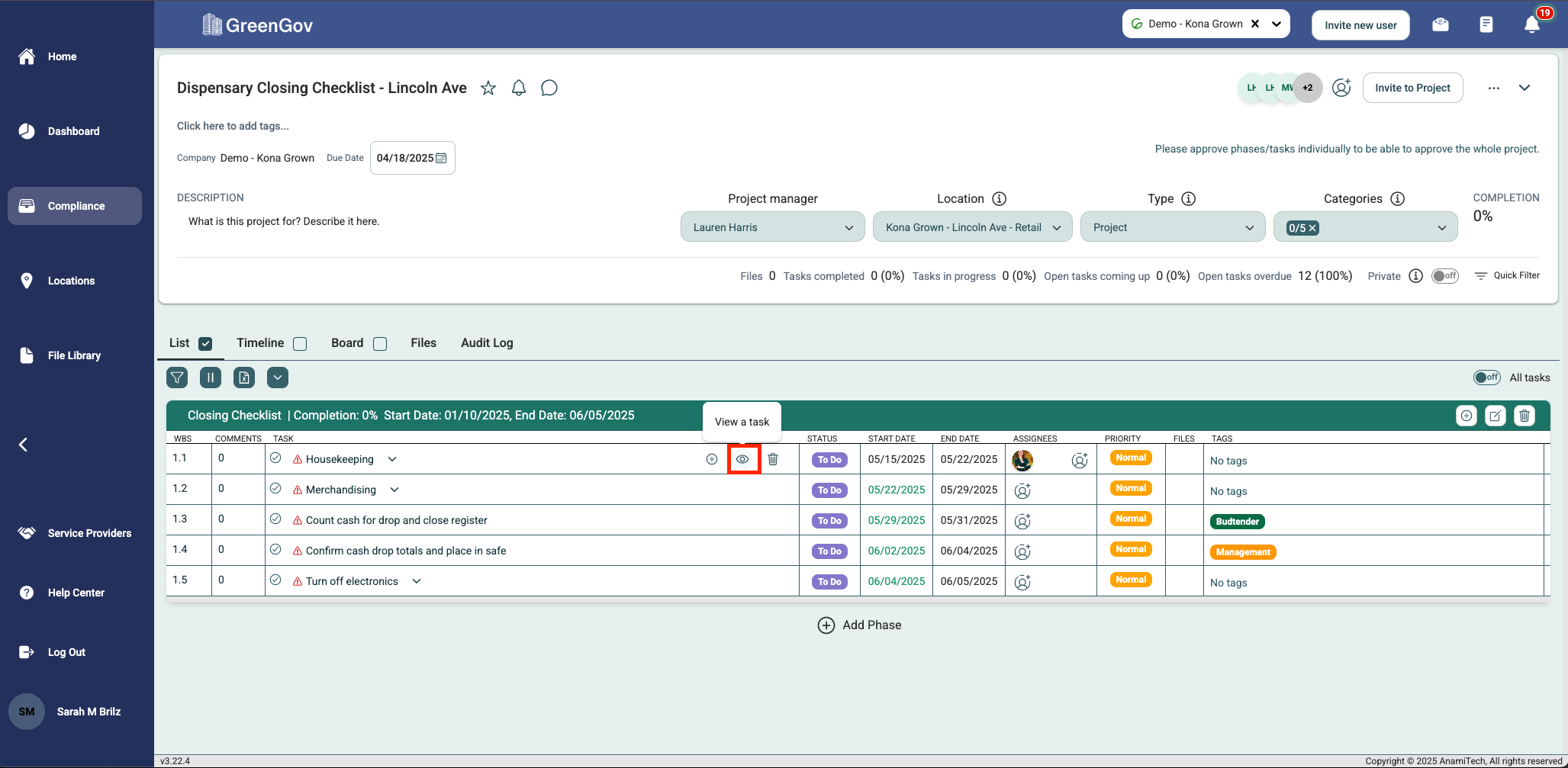
Task: Click the bell icon beside the project title
Action: coord(519,88)
